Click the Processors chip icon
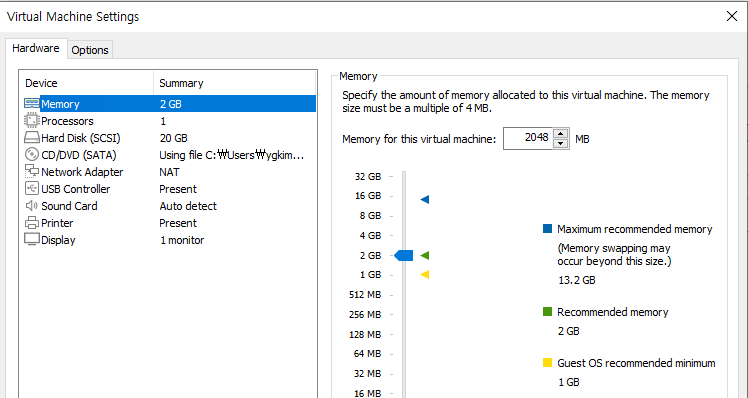 point(32,121)
